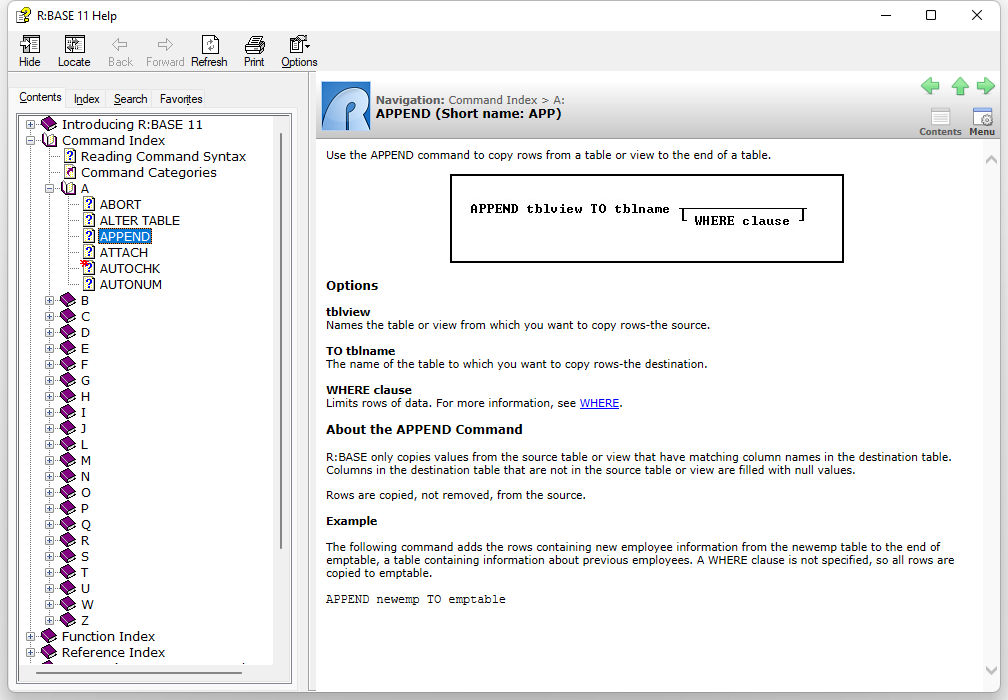The width and height of the screenshot is (1008, 700).
Task: Go to next topic green right arrow
Action: (x=986, y=85)
